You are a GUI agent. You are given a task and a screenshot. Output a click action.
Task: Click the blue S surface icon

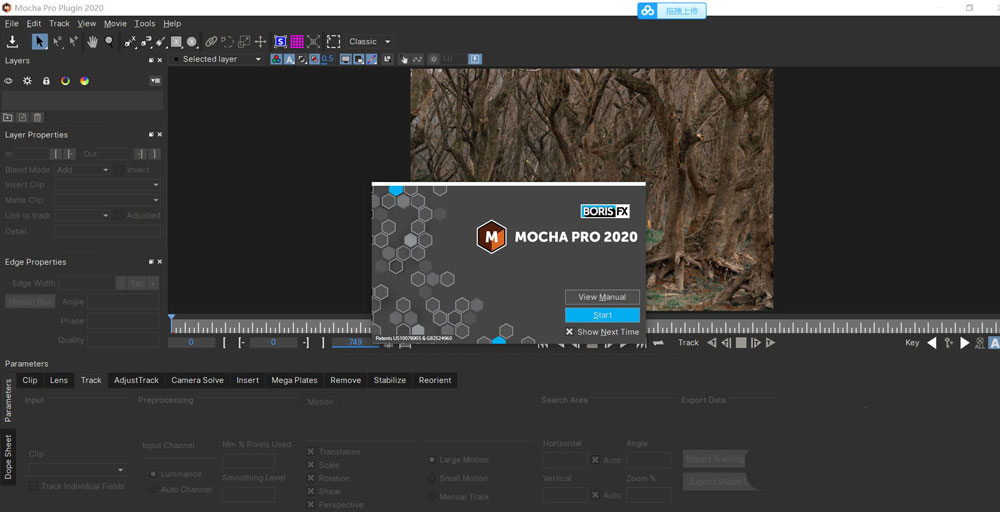[280, 41]
